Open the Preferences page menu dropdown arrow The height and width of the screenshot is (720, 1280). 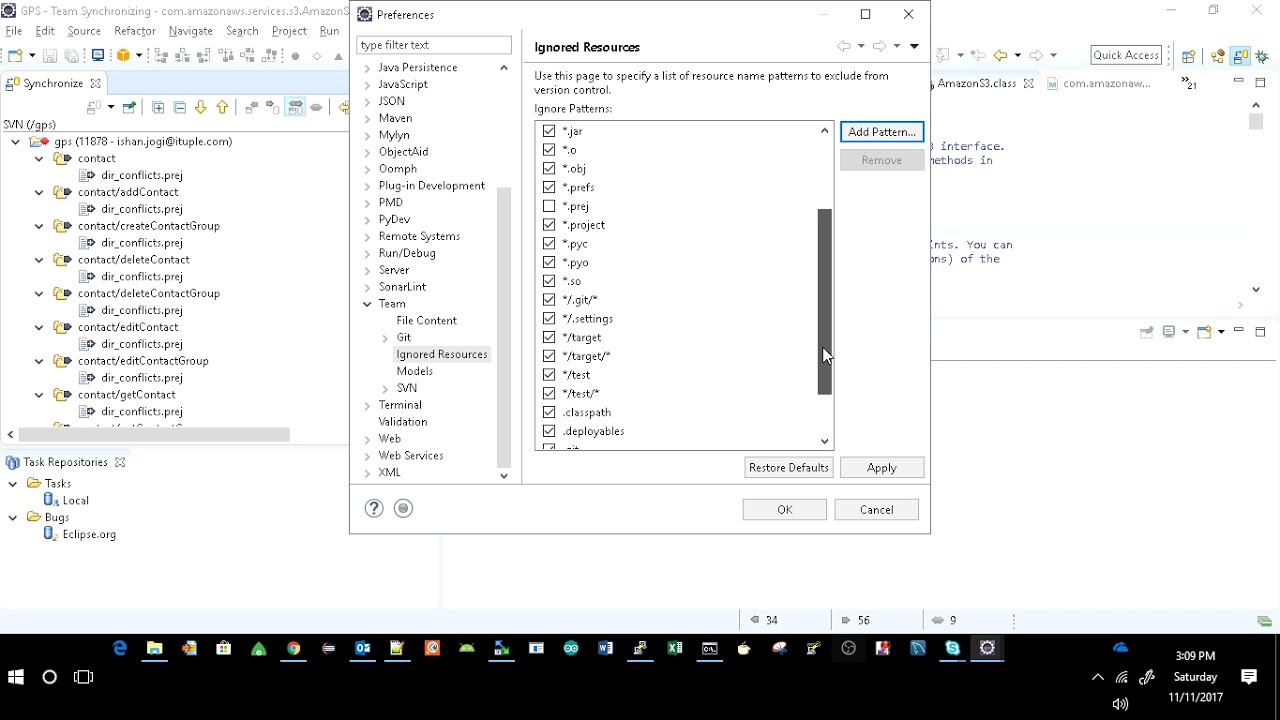click(x=914, y=46)
